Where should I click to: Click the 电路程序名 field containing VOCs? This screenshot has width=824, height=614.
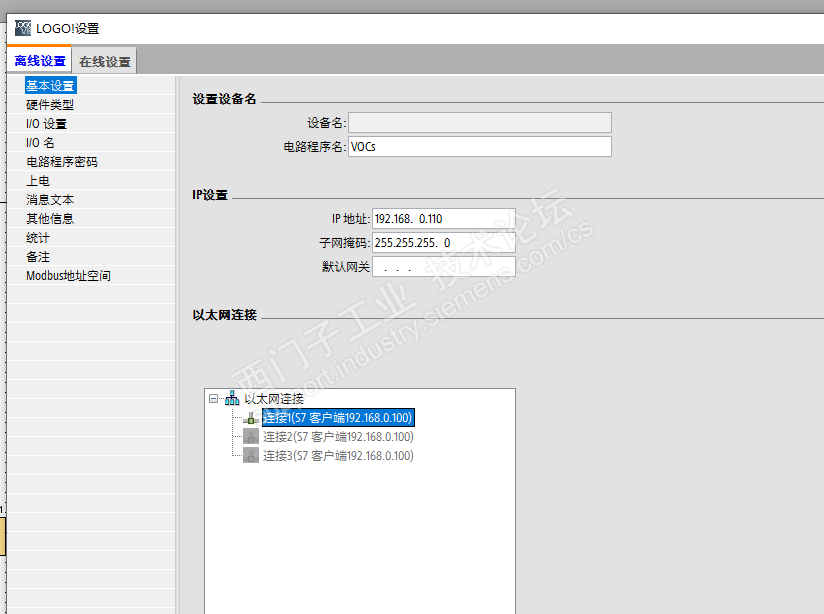click(480, 146)
